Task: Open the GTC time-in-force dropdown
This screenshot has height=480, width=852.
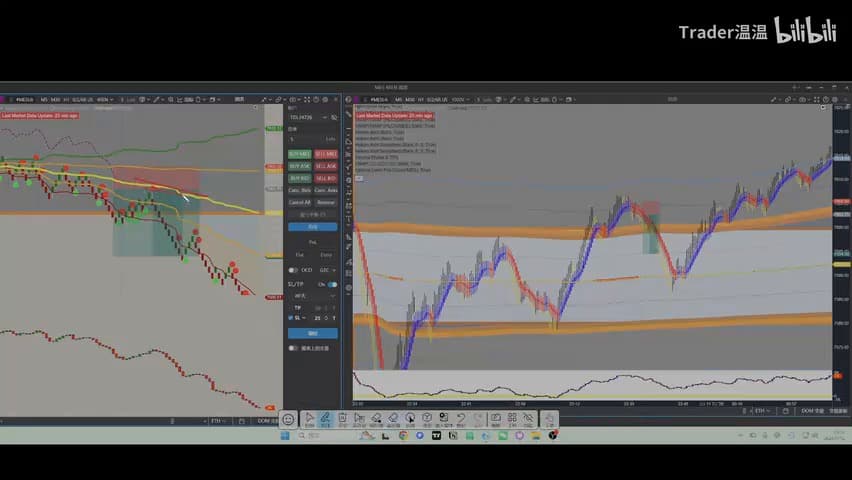Action: pyautogui.click(x=327, y=270)
